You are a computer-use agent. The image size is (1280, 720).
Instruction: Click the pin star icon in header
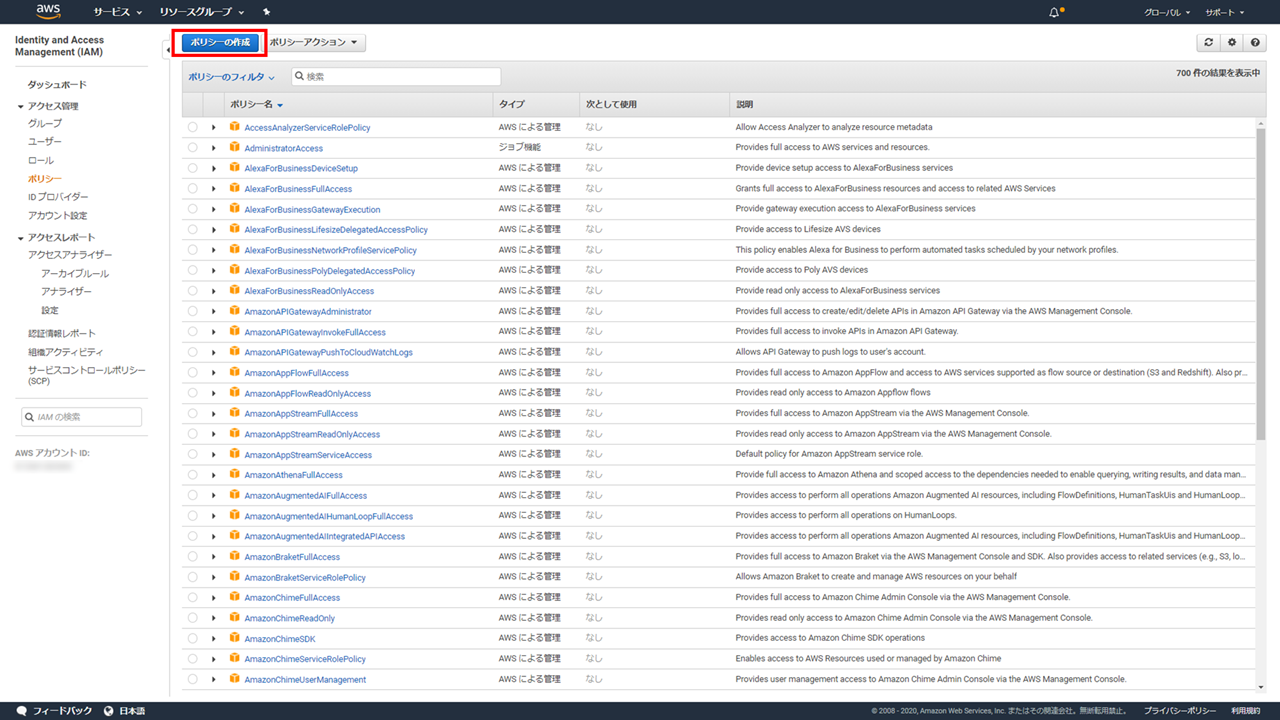tap(266, 12)
